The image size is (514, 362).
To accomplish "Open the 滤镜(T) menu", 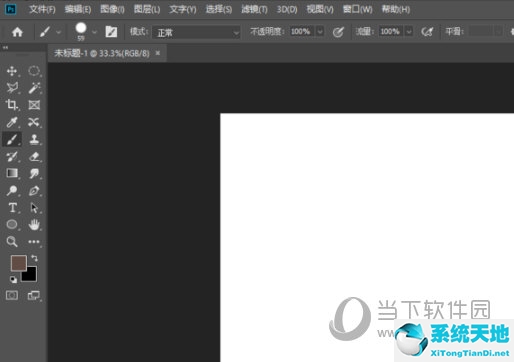I will 254,9.
